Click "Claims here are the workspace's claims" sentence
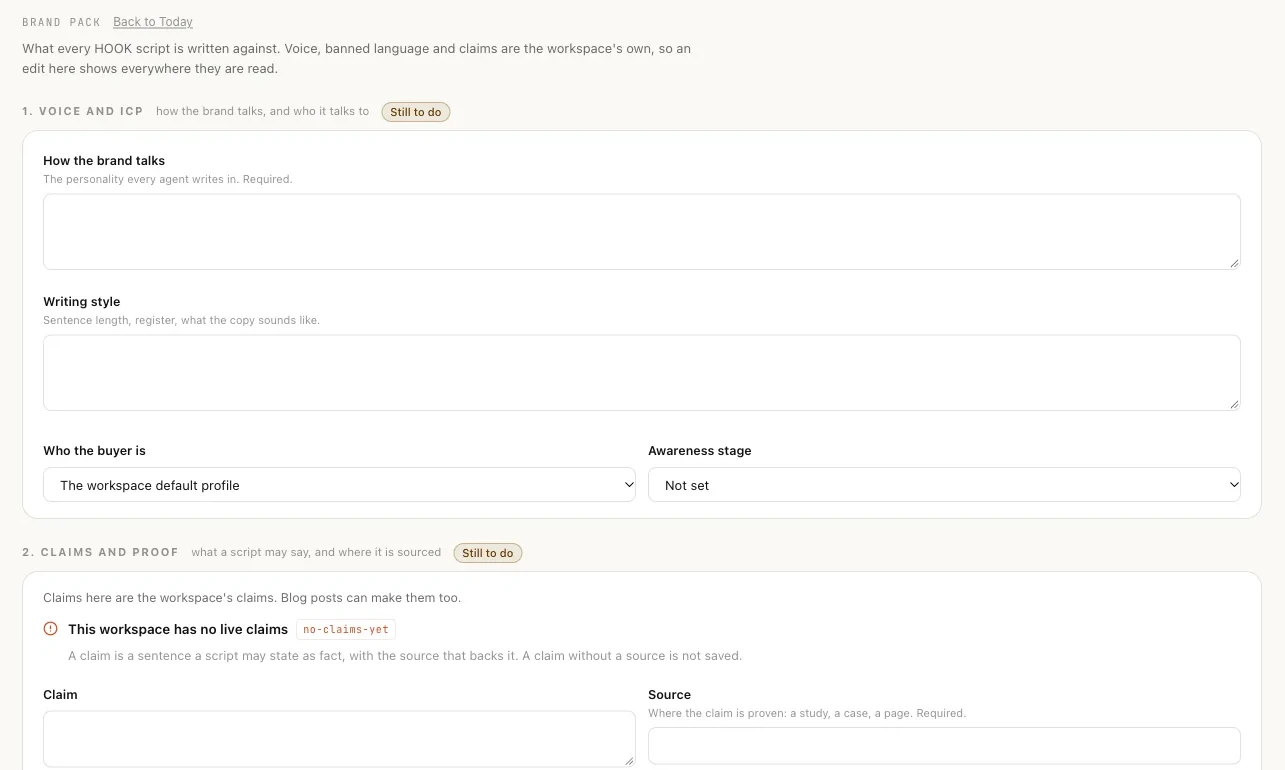The height and width of the screenshot is (770, 1285). [252, 598]
